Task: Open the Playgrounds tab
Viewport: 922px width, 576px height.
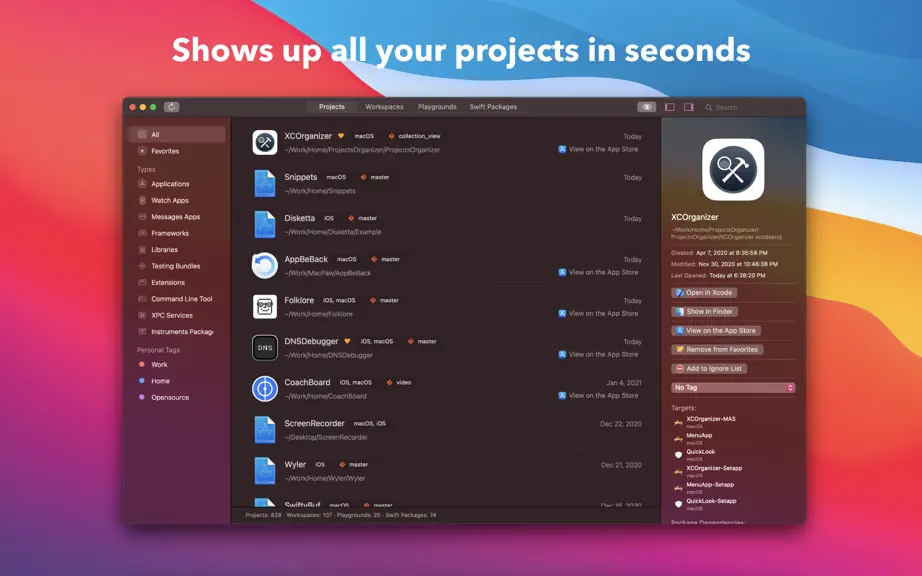Action: point(437,107)
